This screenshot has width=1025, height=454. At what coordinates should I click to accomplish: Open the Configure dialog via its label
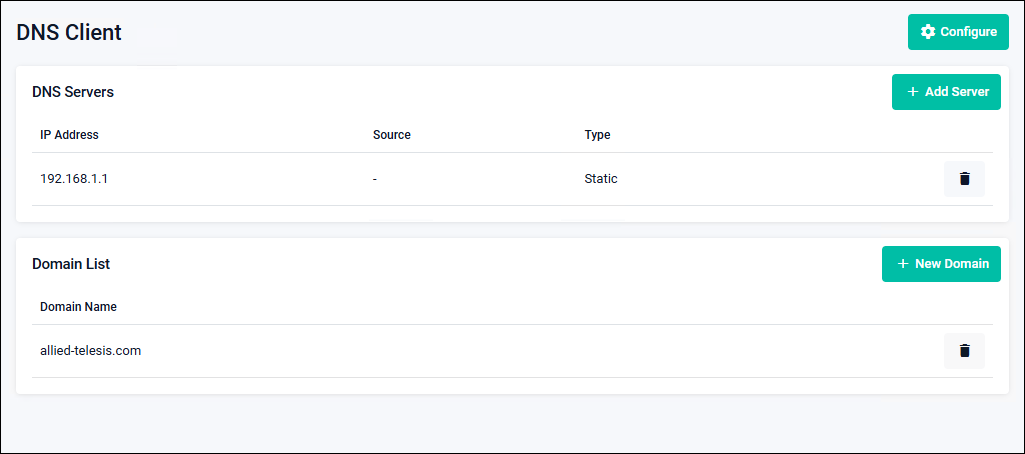[x=968, y=32]
